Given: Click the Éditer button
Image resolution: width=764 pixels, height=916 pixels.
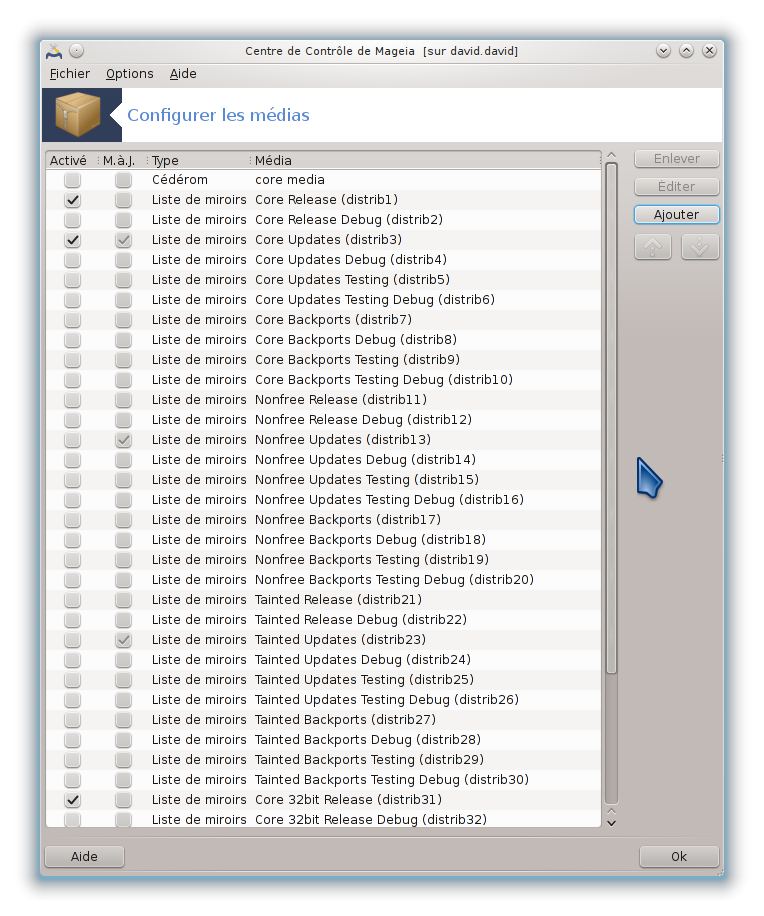Looking at the screenshot, I should (676, 187).
